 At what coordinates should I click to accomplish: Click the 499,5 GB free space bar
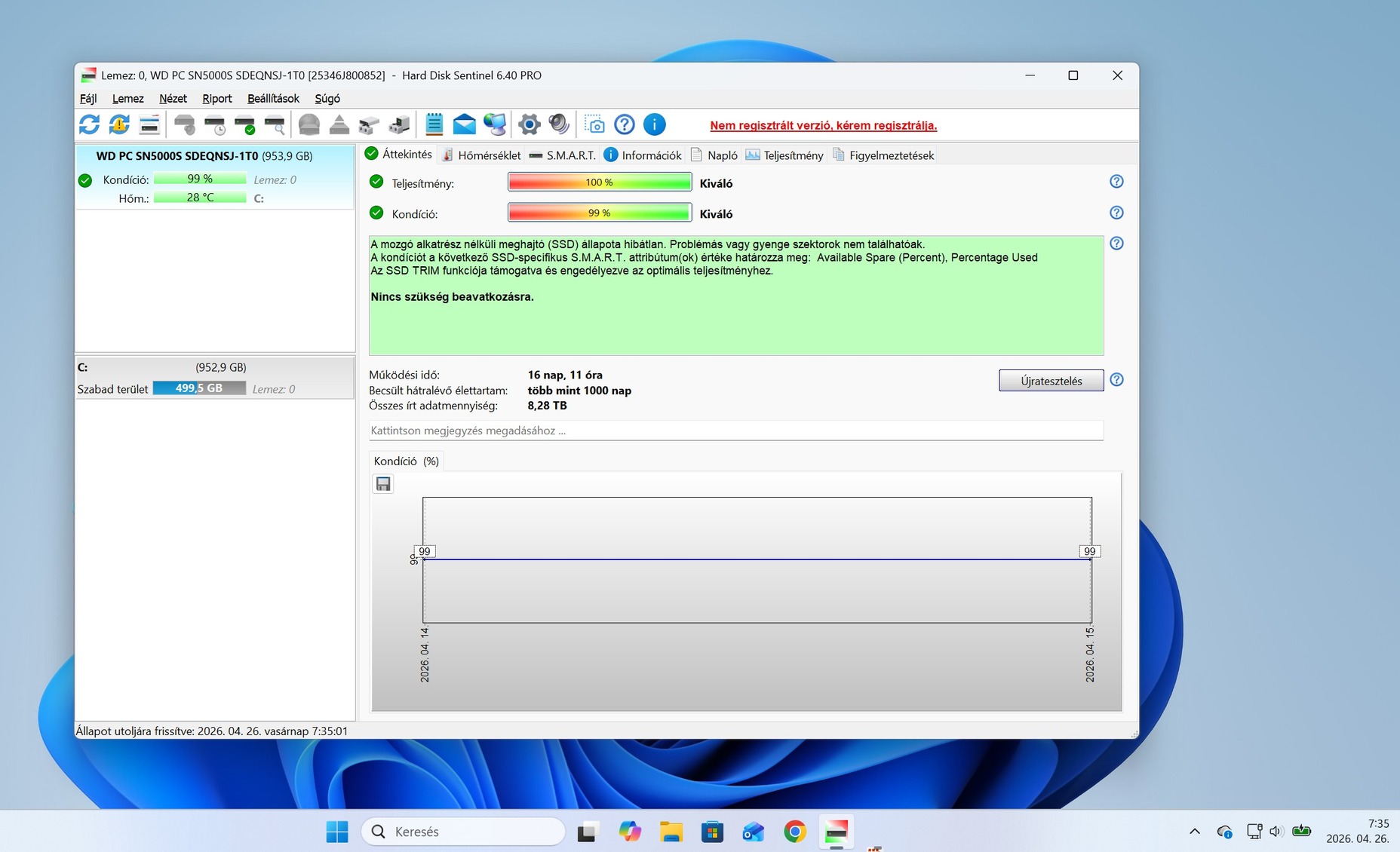click(x=199, y=388)
